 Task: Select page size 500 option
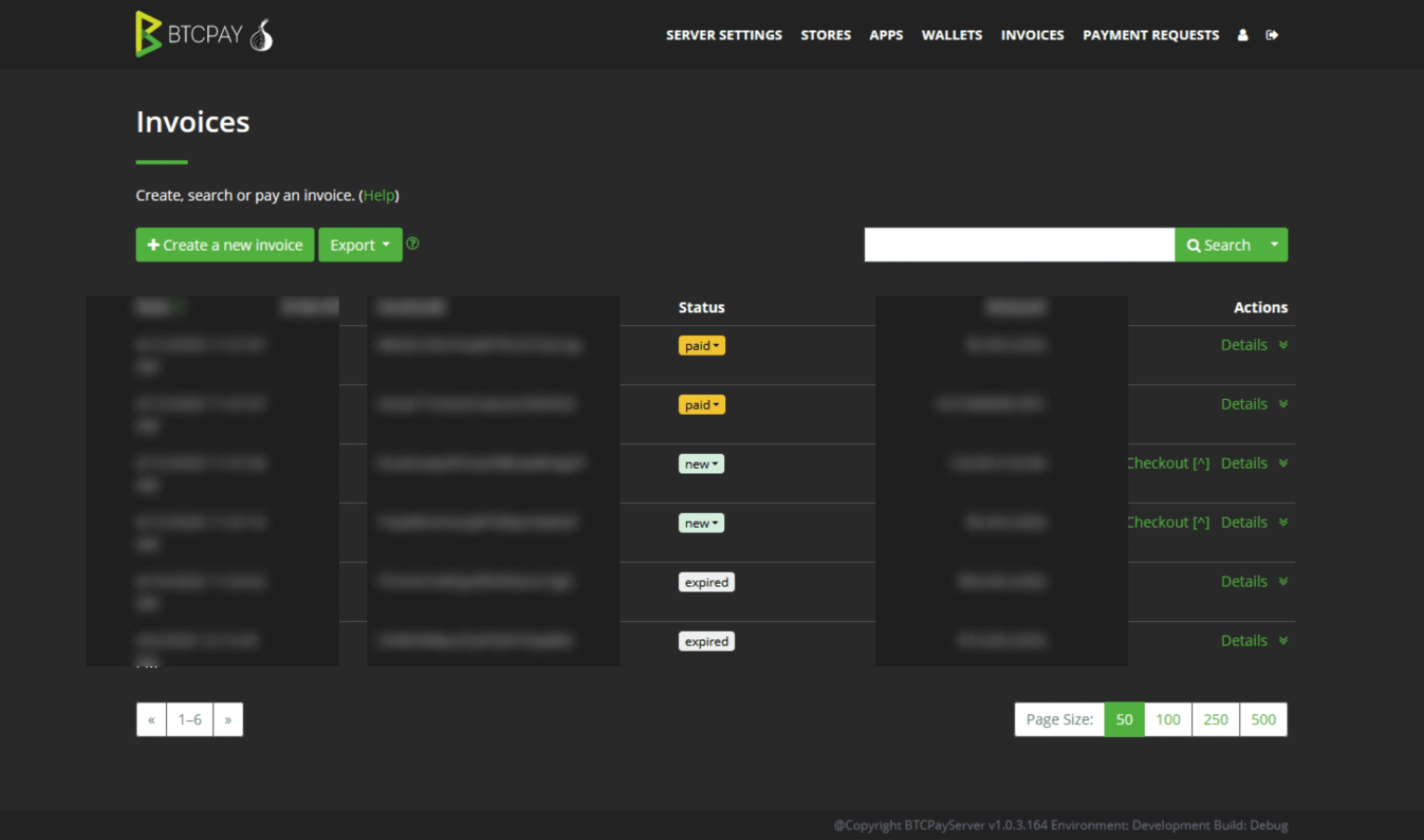pos(1262,719)
